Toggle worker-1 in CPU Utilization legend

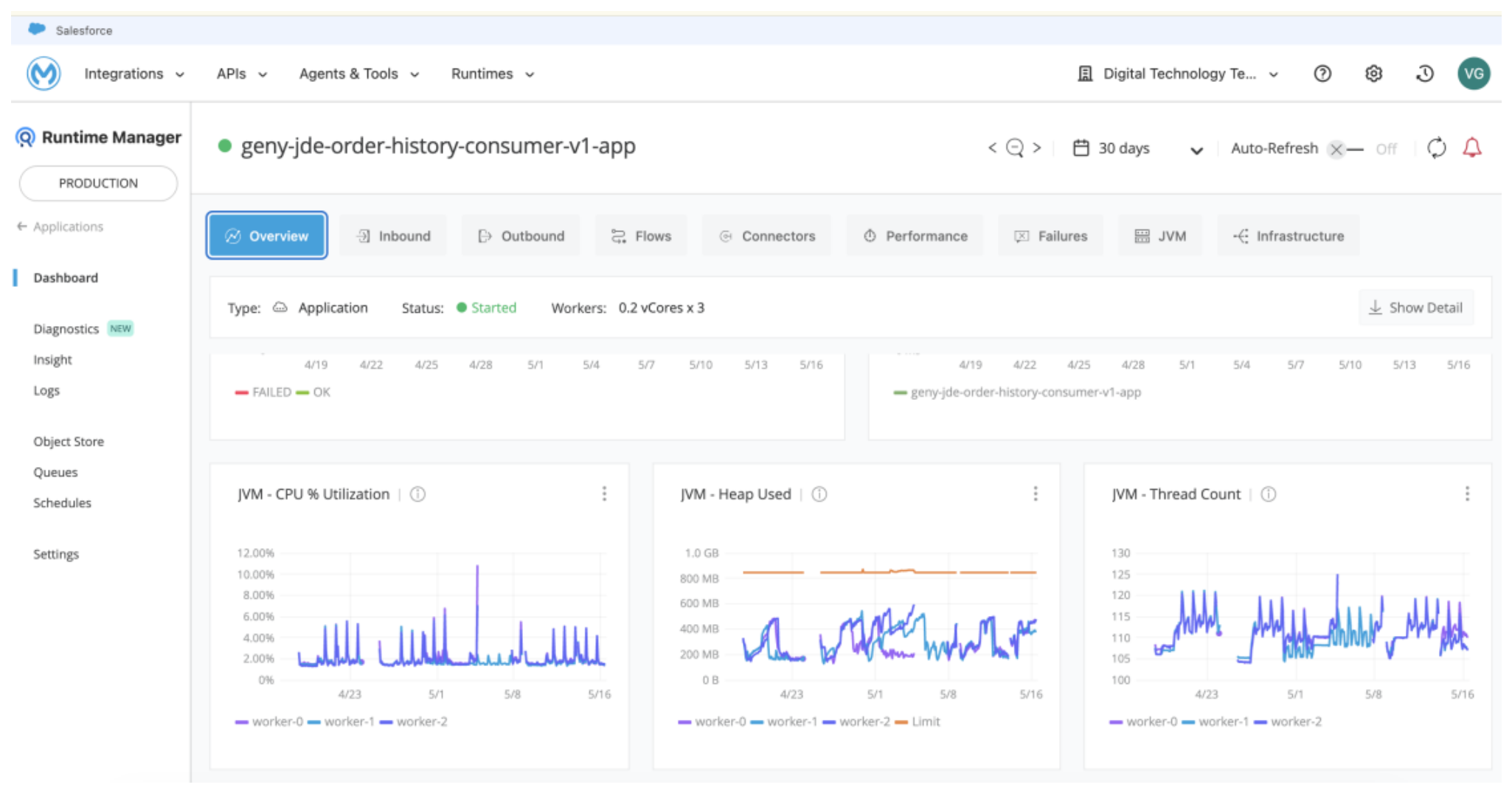pos(341,721)
